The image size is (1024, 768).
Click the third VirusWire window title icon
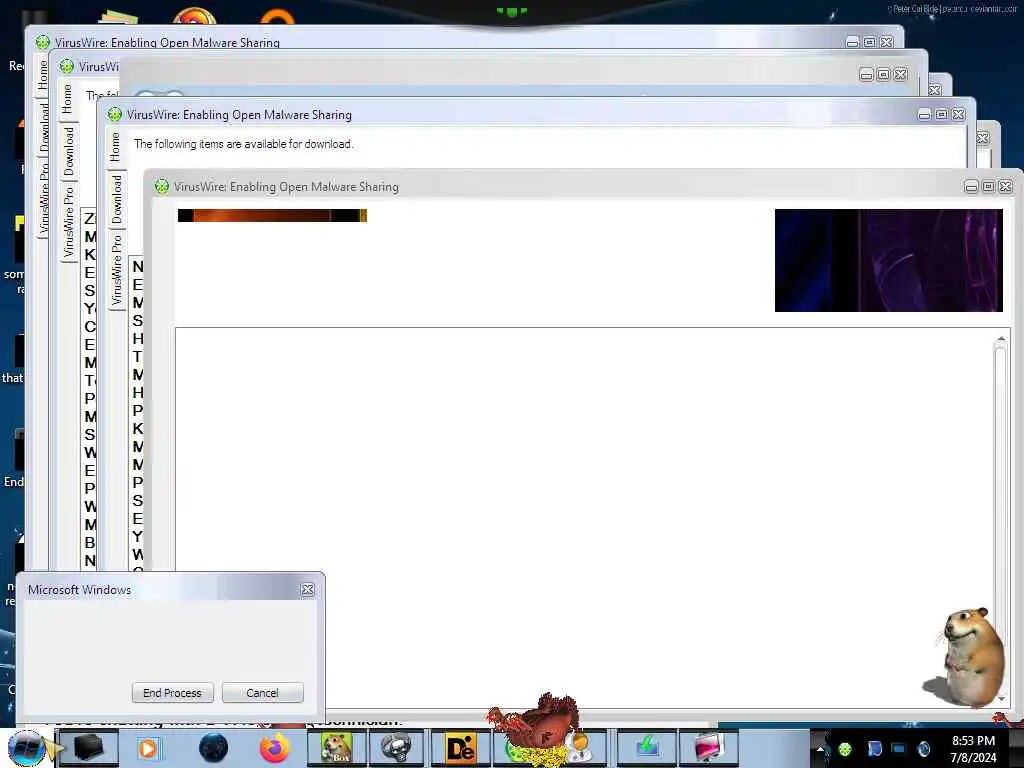pos(114,115)
